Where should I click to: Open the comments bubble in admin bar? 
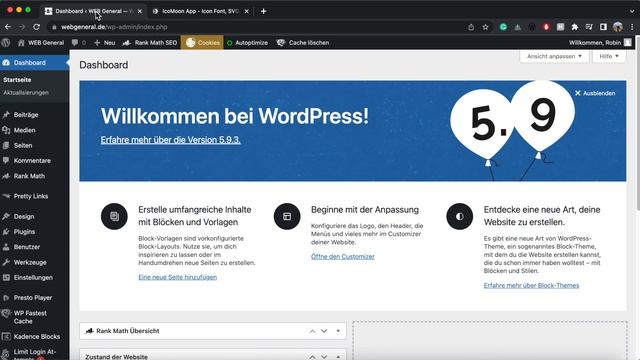coord(78,42)
